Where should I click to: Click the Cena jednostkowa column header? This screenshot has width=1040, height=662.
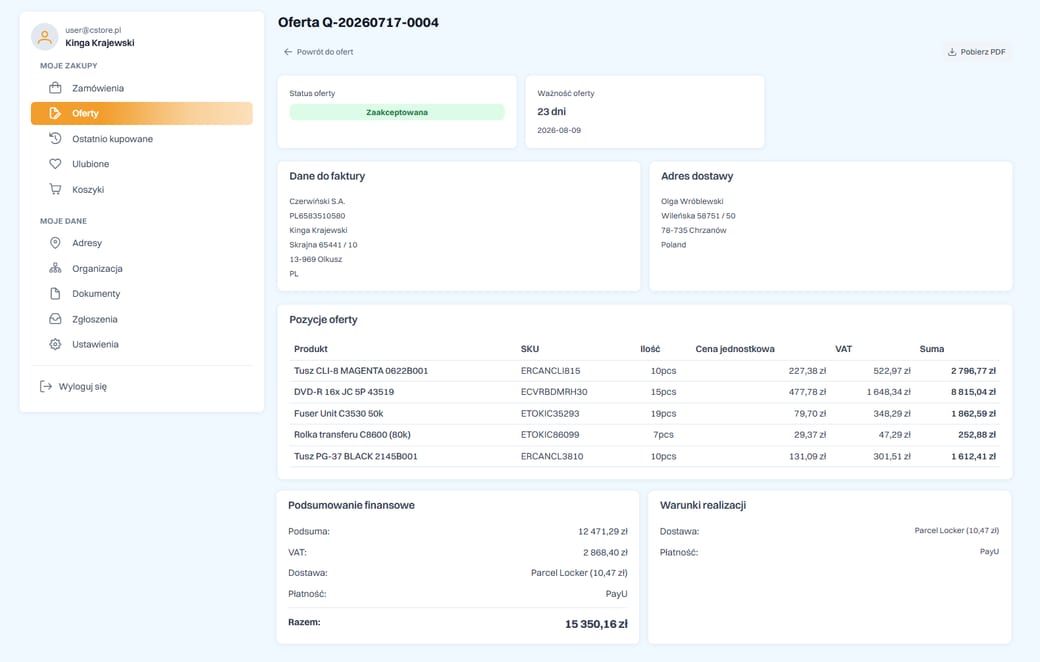(735, 349)
